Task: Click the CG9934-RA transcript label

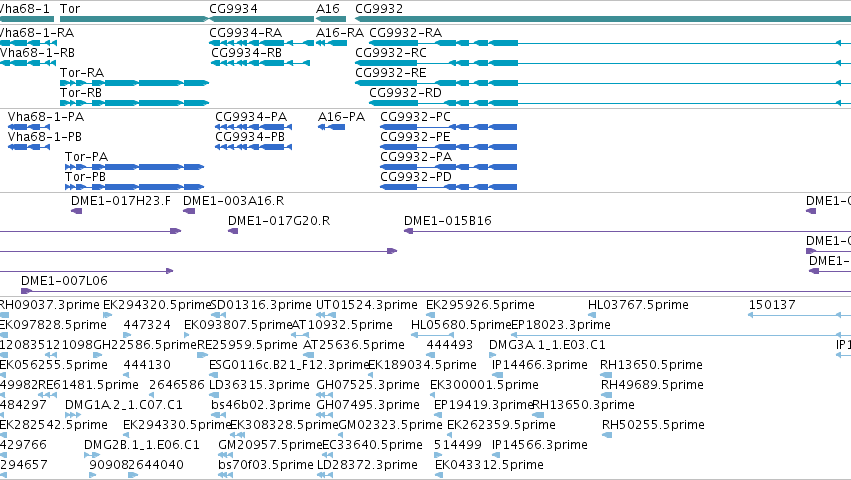Action: pos(246,33)
